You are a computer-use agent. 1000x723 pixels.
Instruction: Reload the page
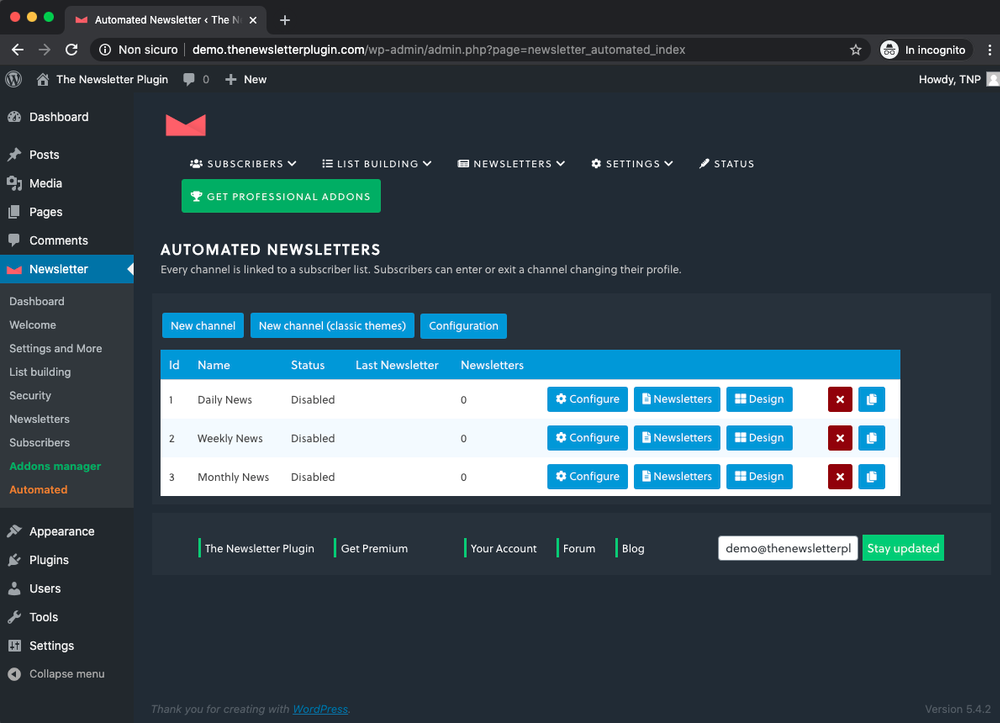tap(71, 50)
